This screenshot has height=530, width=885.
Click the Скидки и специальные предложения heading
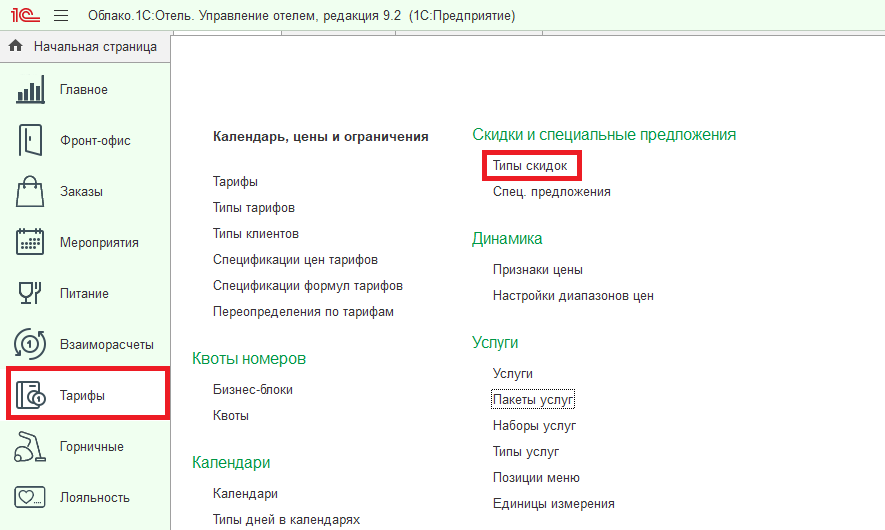point(604,134)
